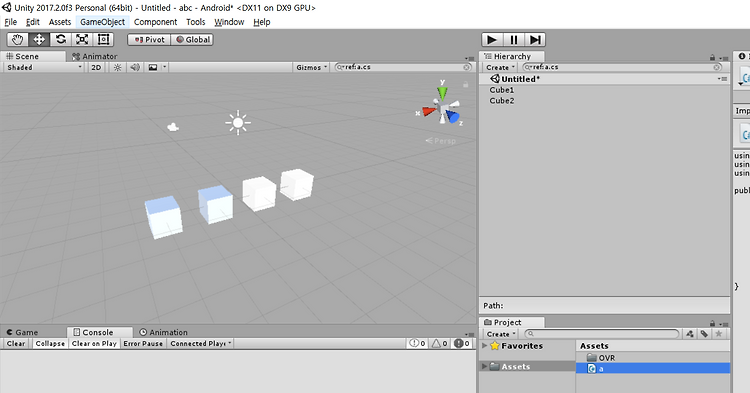Click the scene gizmo lock icon

[465, 85]
